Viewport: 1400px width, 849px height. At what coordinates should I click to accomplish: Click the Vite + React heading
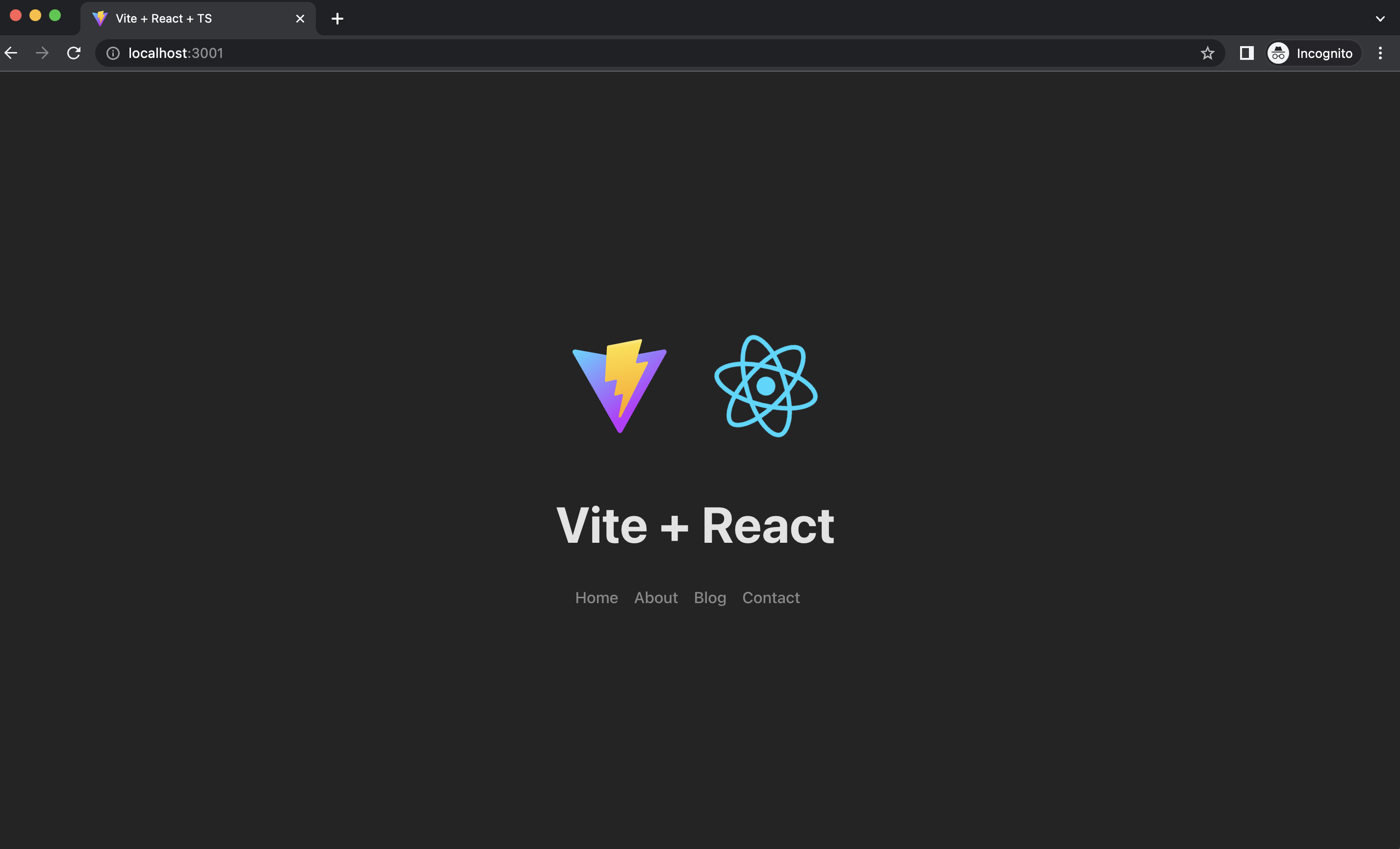[696, 526]
